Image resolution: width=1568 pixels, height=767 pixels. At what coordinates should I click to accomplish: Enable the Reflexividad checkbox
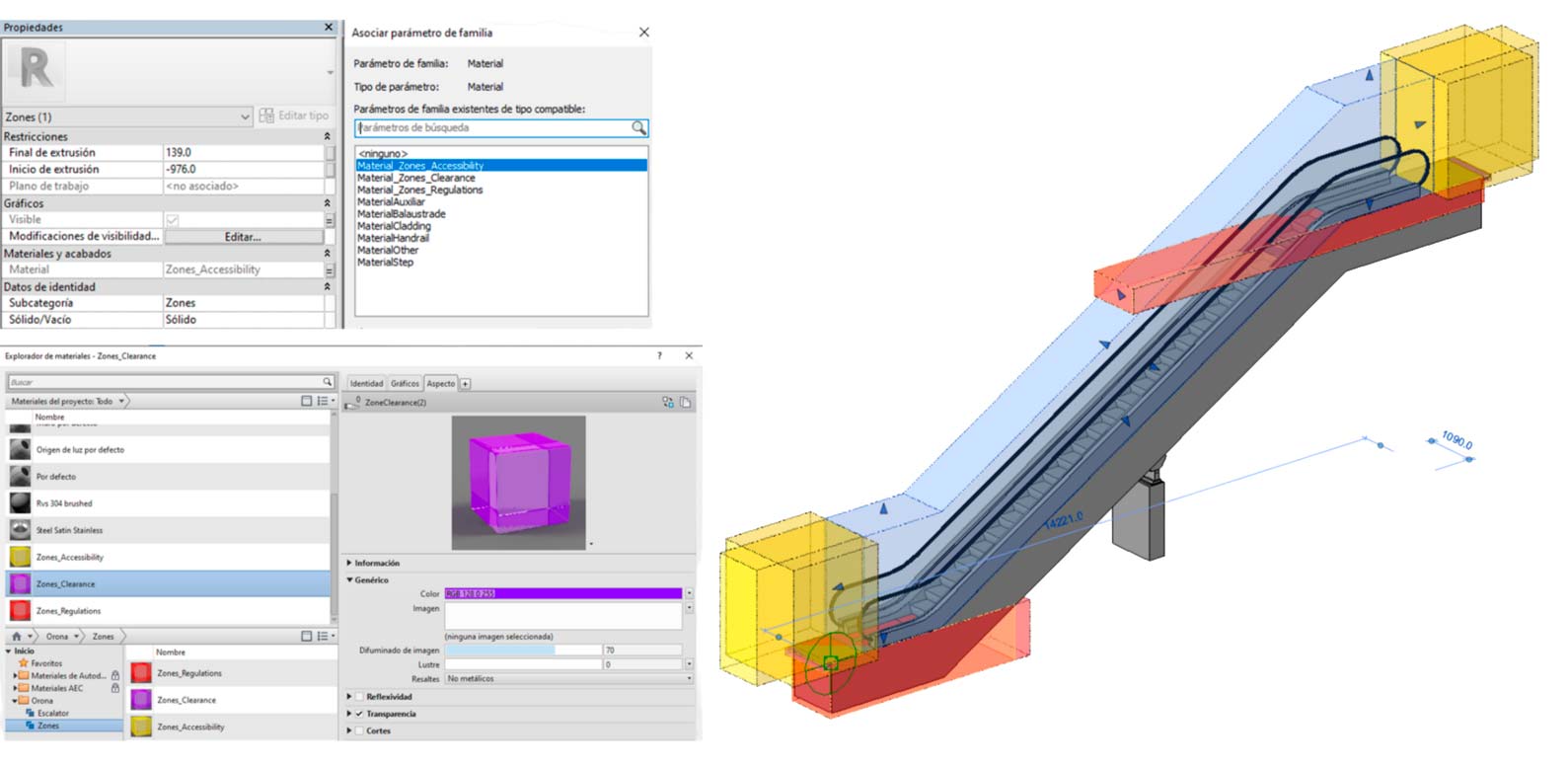[359, 697]
